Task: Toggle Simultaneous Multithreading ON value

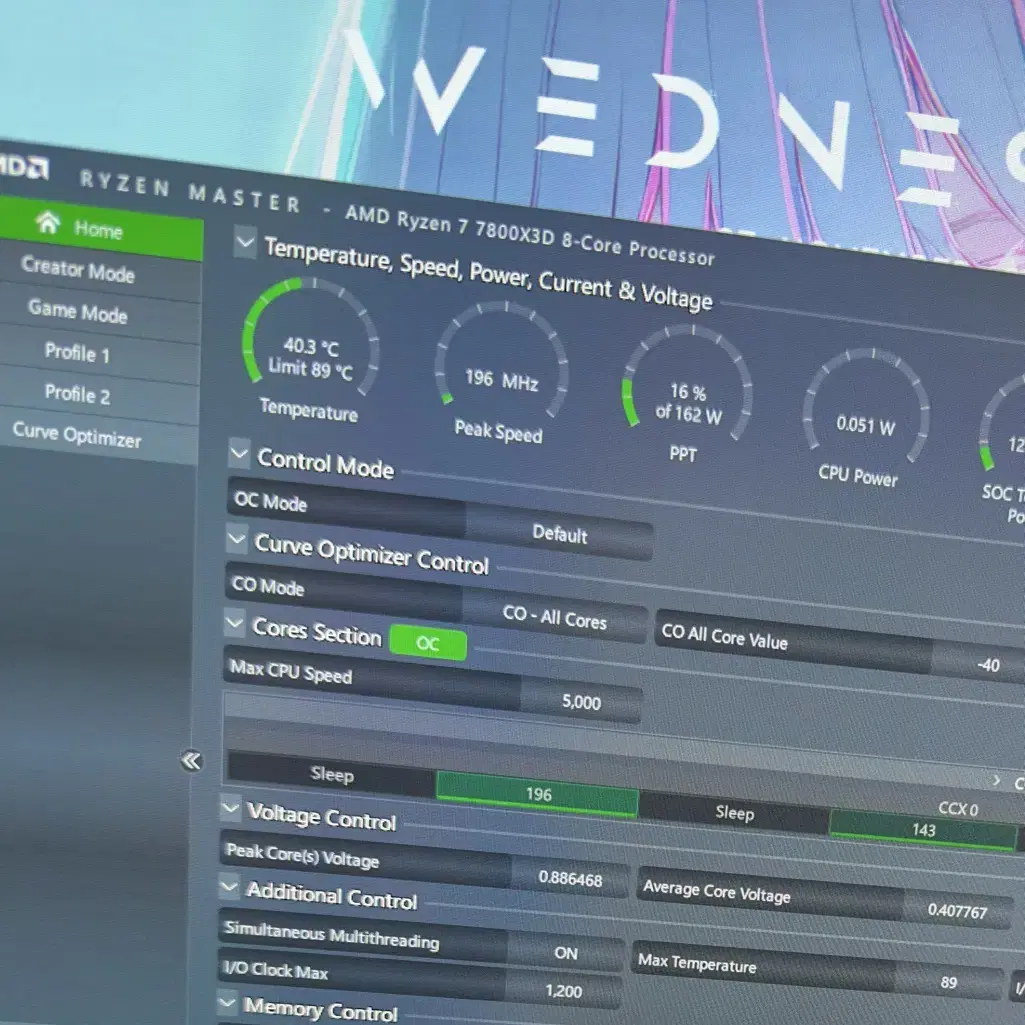Action: point(565,952)
